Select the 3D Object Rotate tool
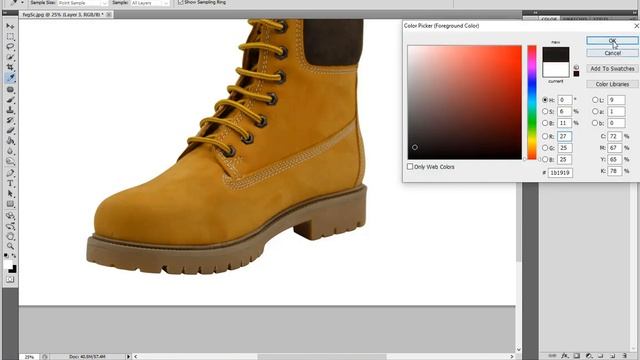640x360 pixels. point(10,216)
